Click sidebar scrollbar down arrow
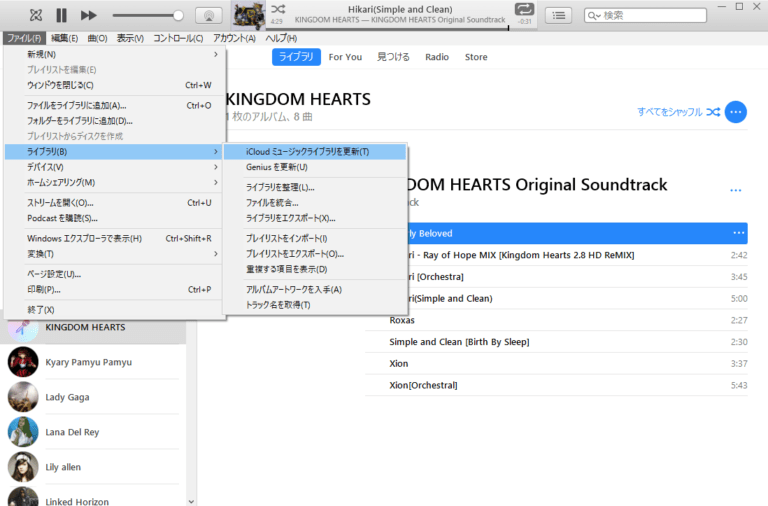Viewport: 768px width, 506px height. (192, 502)
